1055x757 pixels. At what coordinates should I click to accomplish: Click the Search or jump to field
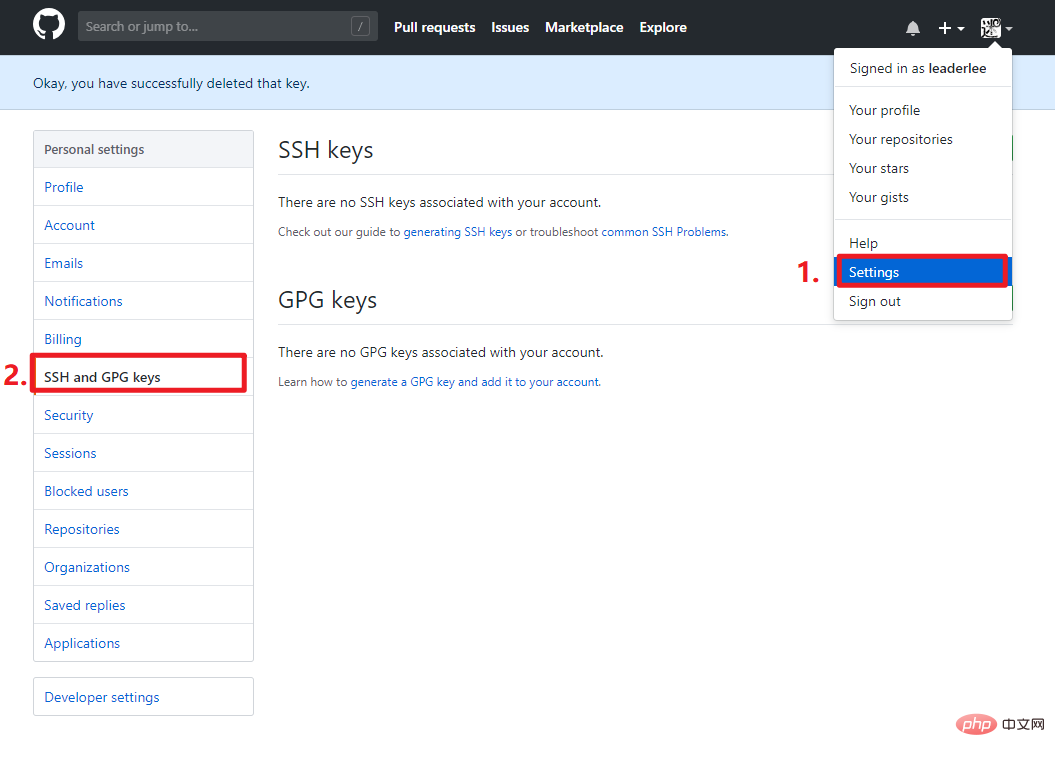[227, 26]
